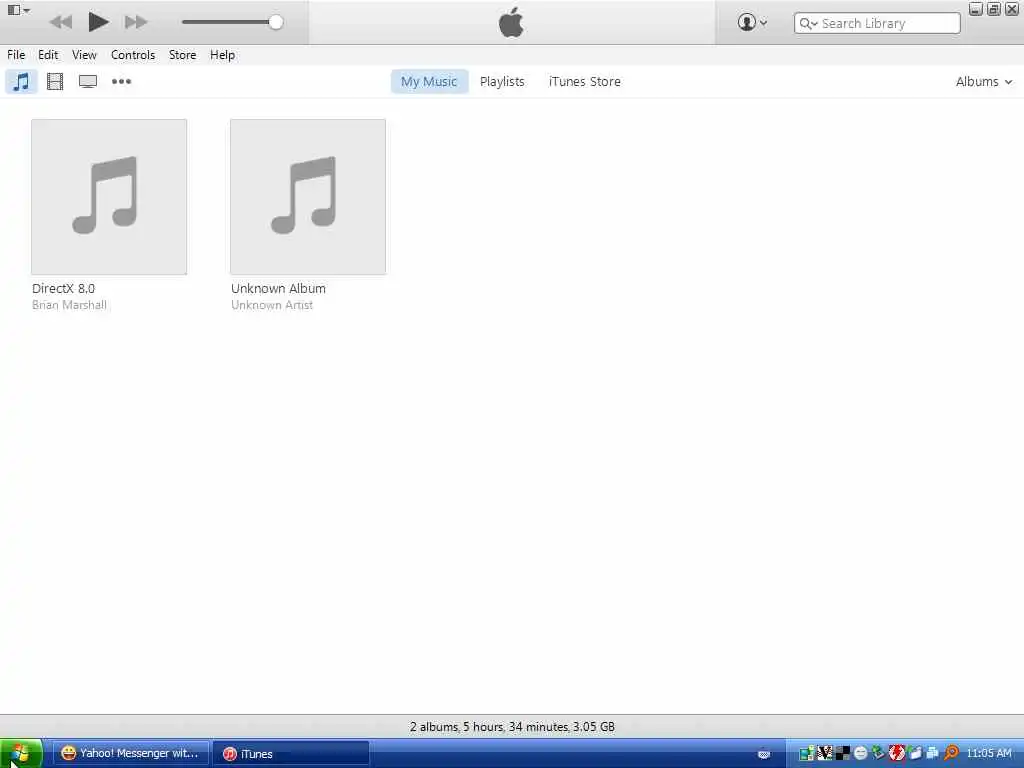
Task: Click the red lightning bolt tray icon
Action: [897, 754]
